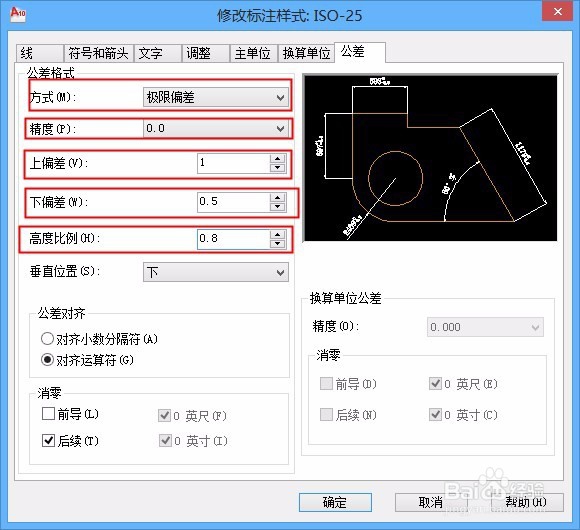Screen dimensions: 580x530
Task: Toggle 前导(D) checkbox in alternate units
Action: pos(326,384)
